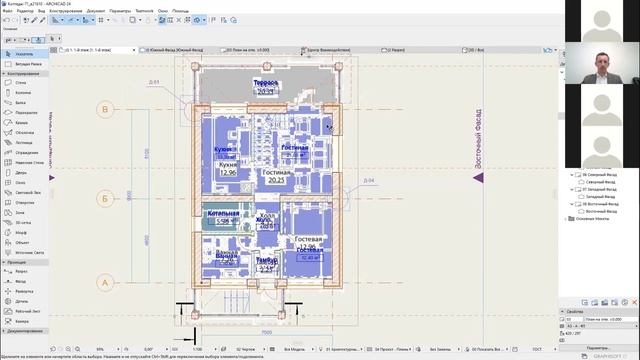Image resolution: width=640 pixels, height=360 pixels.
Task: Select the 3D-сетка (Mesh) tool
Action: [24, 223]
